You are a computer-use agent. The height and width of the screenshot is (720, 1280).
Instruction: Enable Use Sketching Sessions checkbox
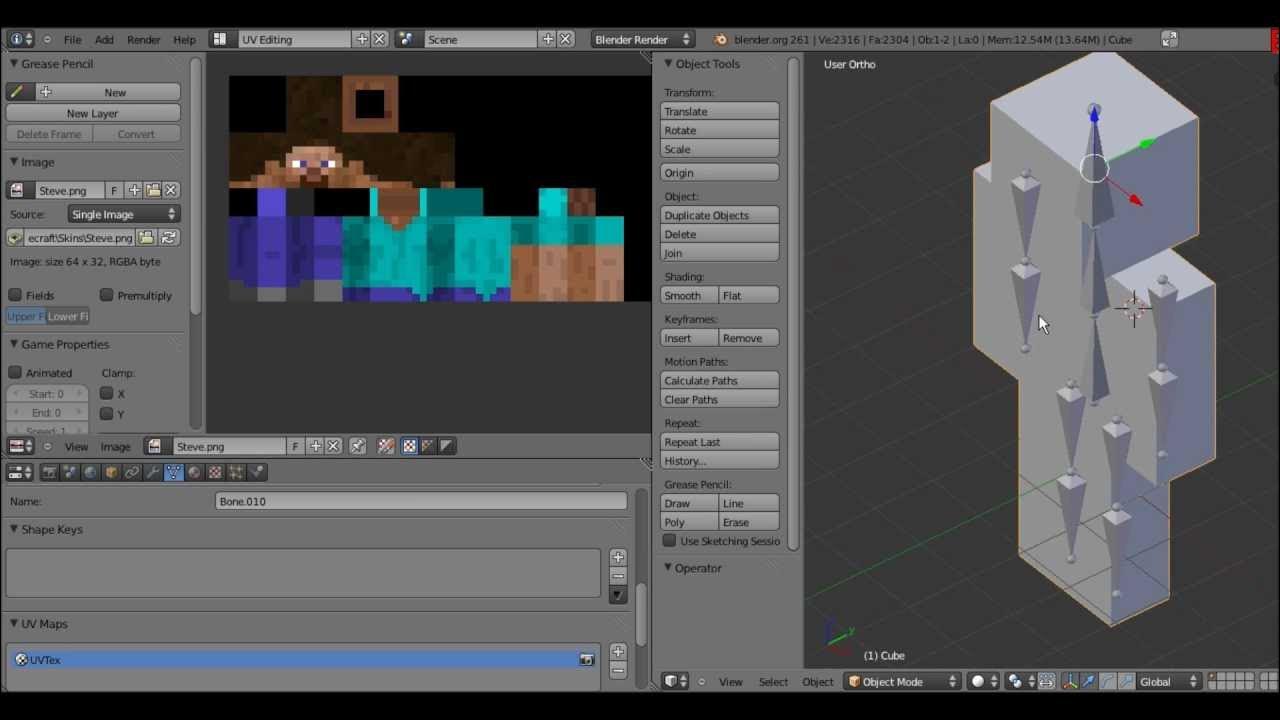(x=670, y=541)
